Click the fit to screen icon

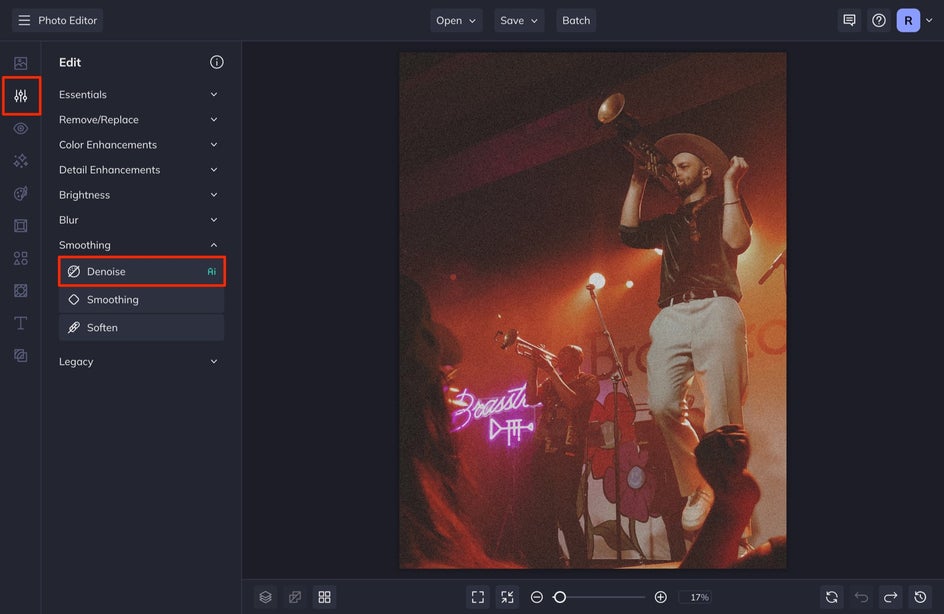coord(478,597)
